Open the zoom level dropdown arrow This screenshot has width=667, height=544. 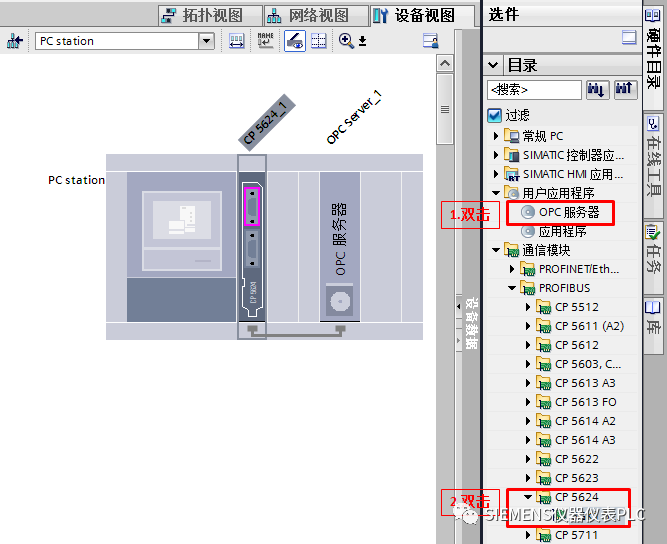(x=362, y=41)
